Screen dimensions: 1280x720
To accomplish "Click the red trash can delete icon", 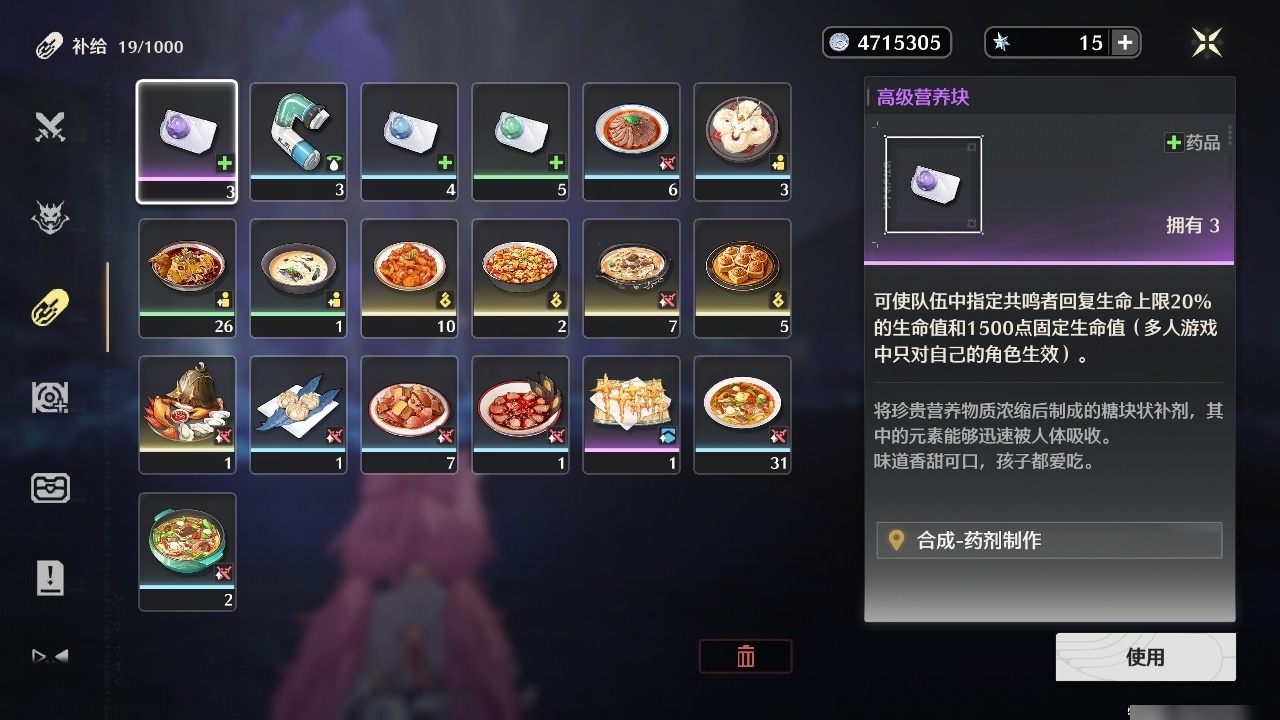I will click(745, 656).
